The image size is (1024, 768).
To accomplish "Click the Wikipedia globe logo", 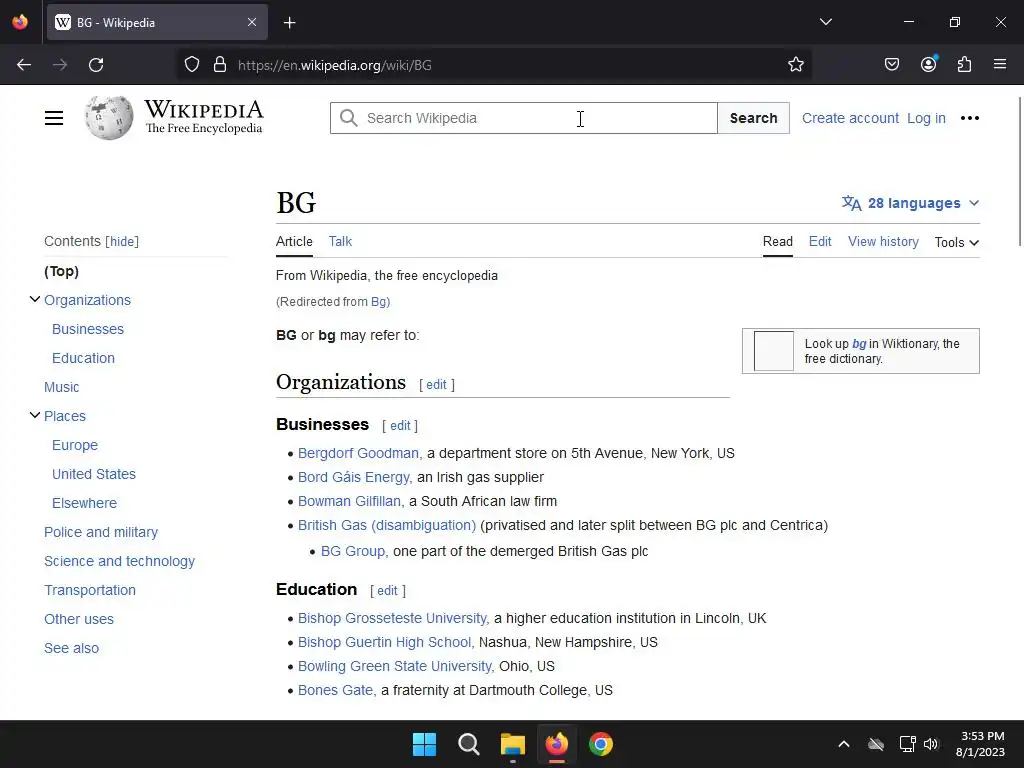I will tap(109, 118).
